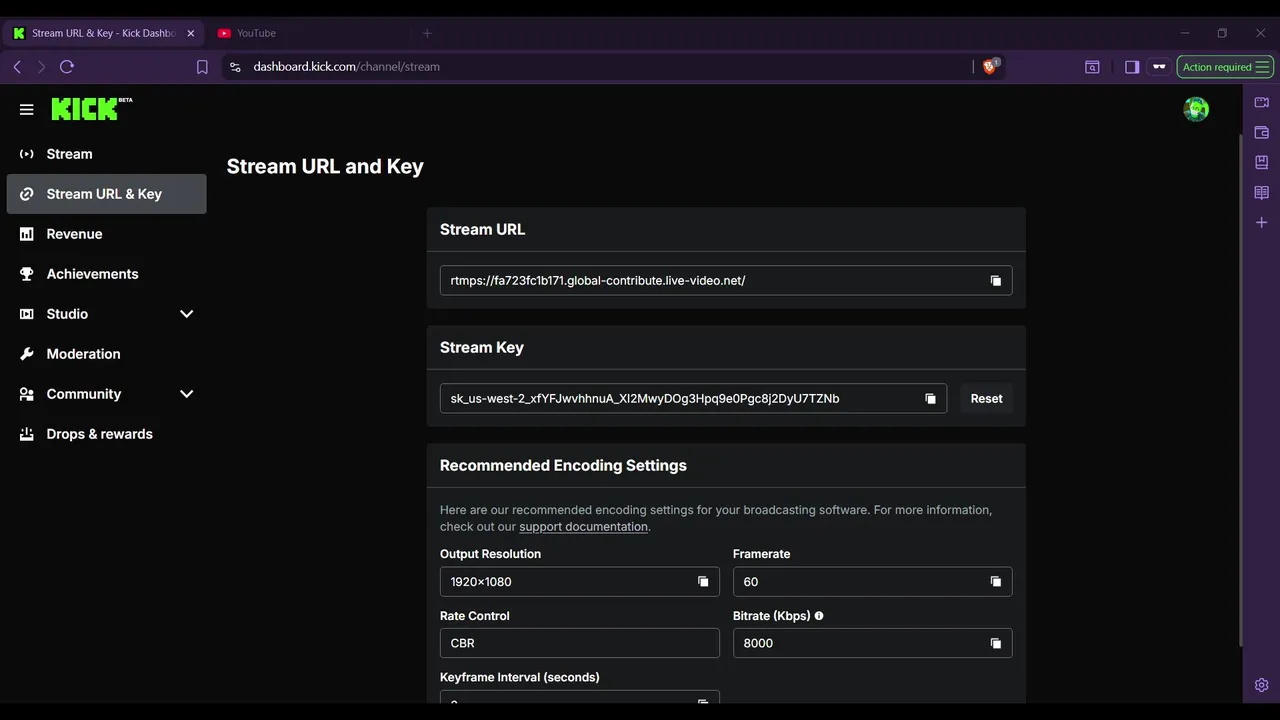The image size is (1280, 720).
Task: Open the user profile avatar
Action: (x=1195, y=110)
